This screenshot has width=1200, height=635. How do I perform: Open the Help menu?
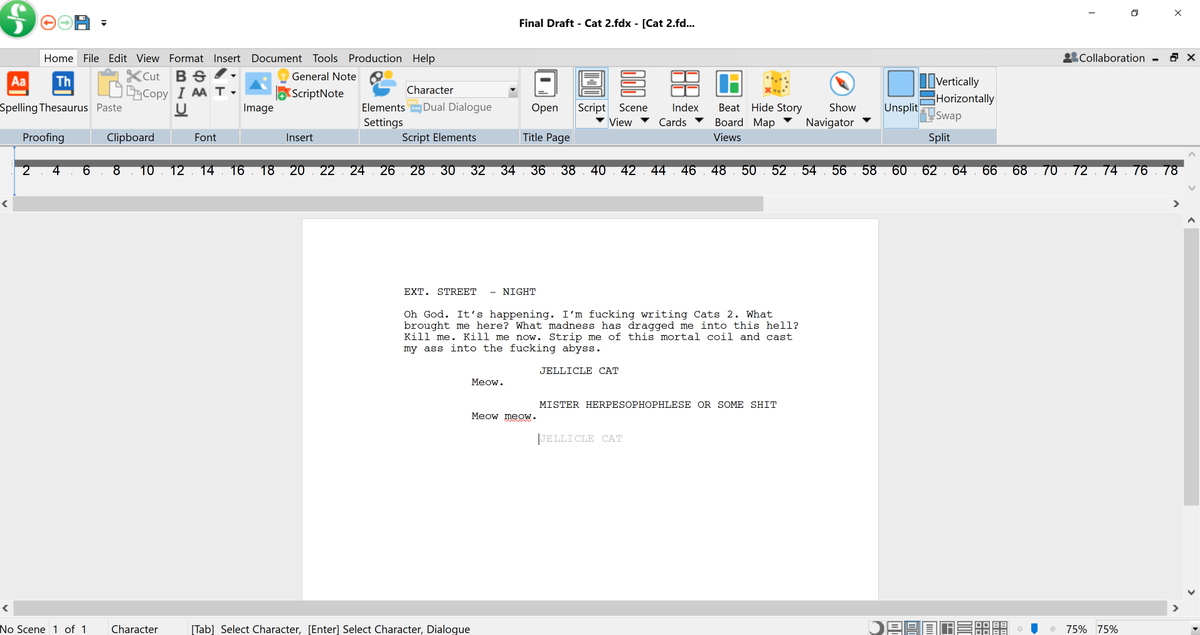pyautogui.click(x=423, y=58)
